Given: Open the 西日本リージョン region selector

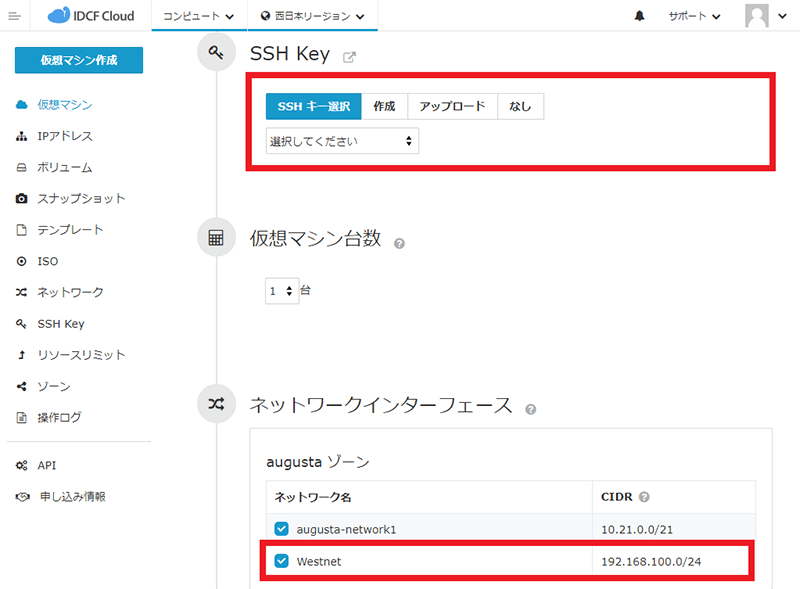Looking at the screenshot, I should point(311,16).
